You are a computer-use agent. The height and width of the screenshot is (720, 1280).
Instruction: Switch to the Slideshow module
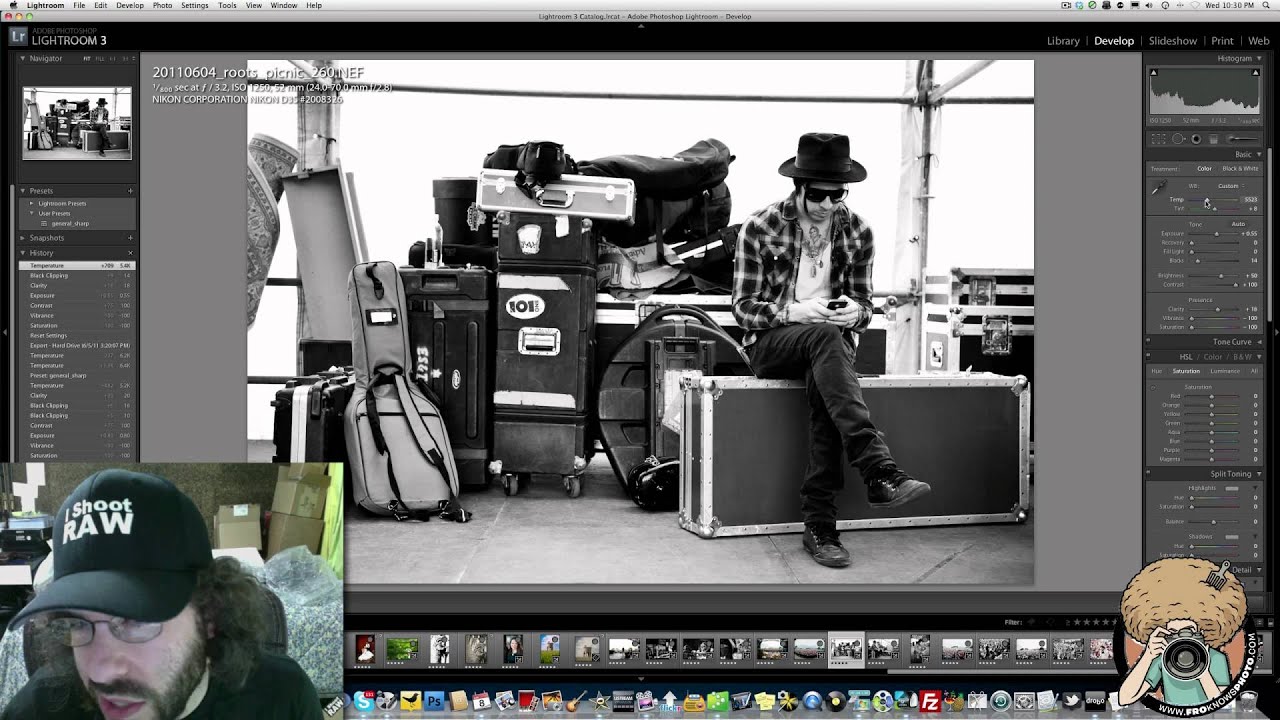(x=1173, y=41)
